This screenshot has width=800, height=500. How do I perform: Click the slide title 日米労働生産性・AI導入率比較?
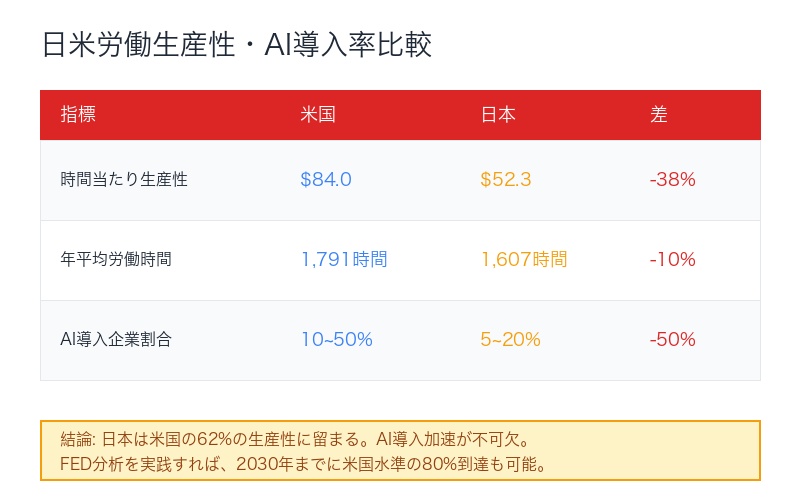(238, 46)
